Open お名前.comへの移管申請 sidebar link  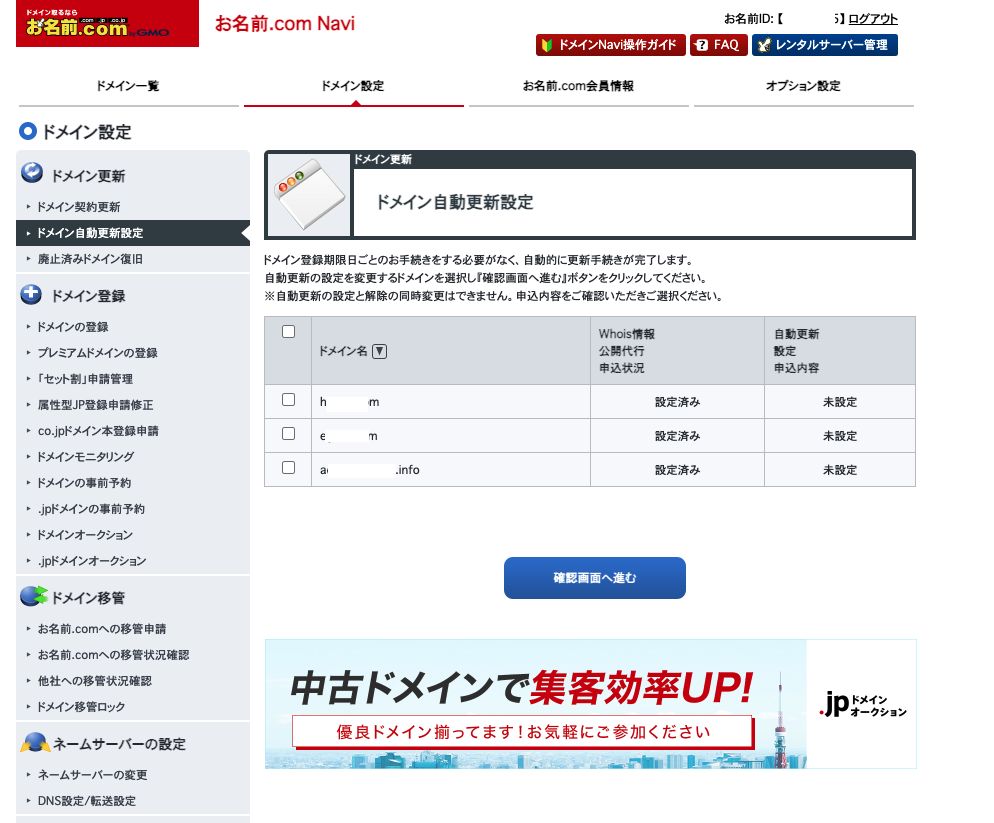[101, 628]
